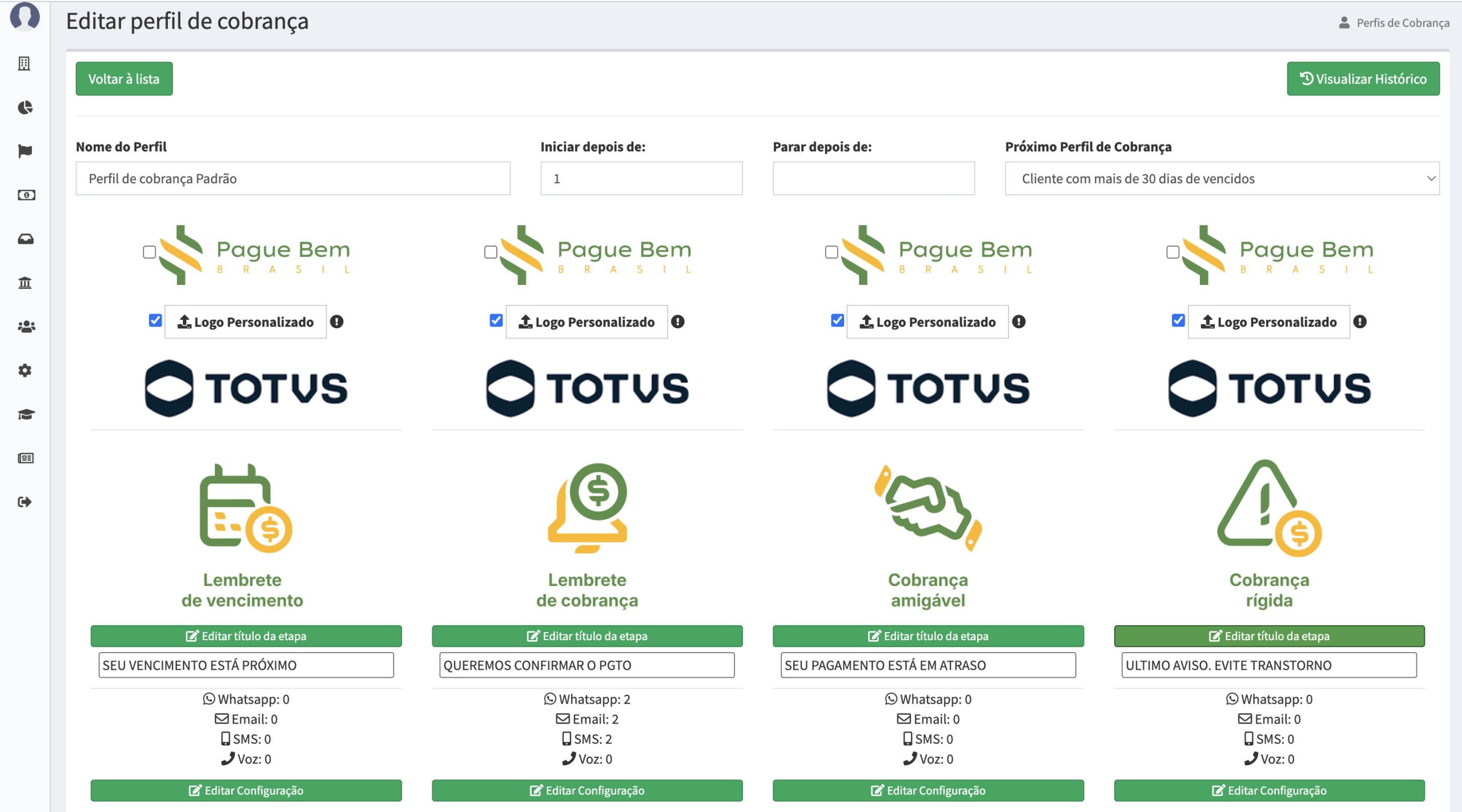Click info icon beside first Logo Personalizado

[x=337, y=322]
